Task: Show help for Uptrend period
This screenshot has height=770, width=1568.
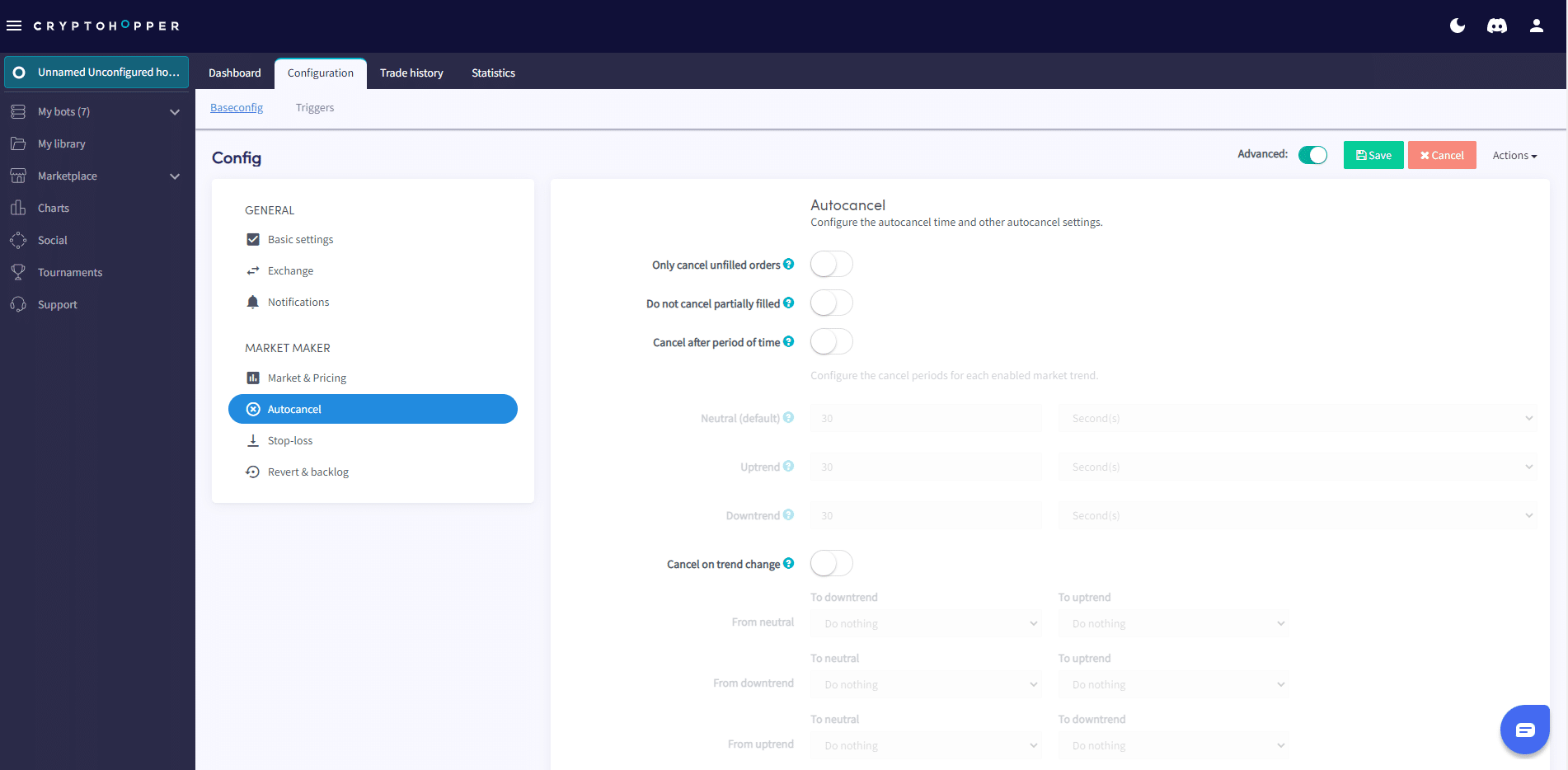Action: (789, 466)
